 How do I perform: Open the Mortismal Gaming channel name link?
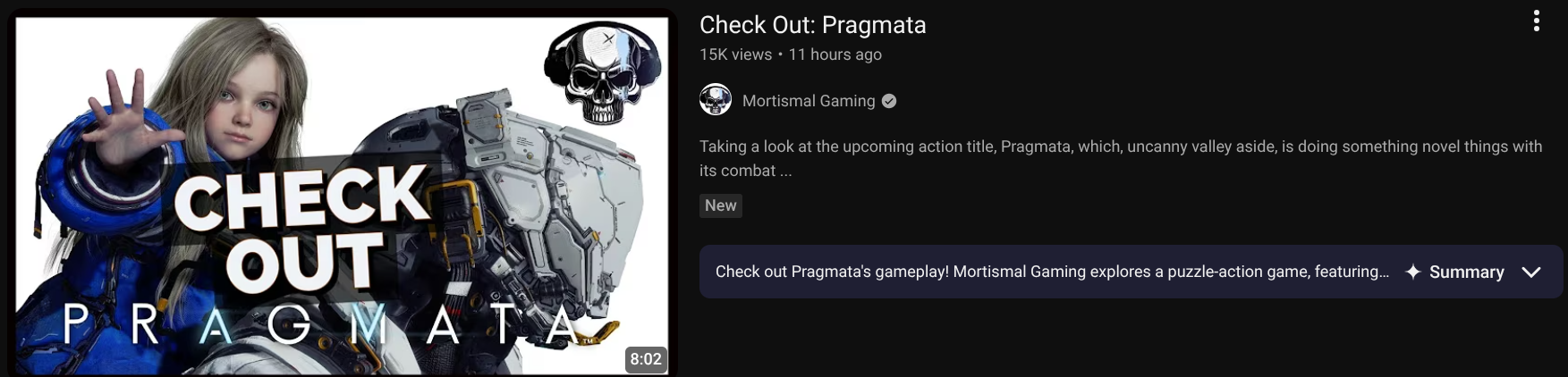809,101
